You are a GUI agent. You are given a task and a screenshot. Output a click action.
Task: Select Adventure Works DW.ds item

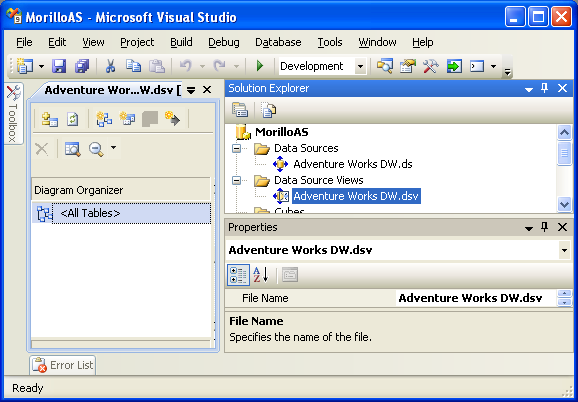[353, 164]
